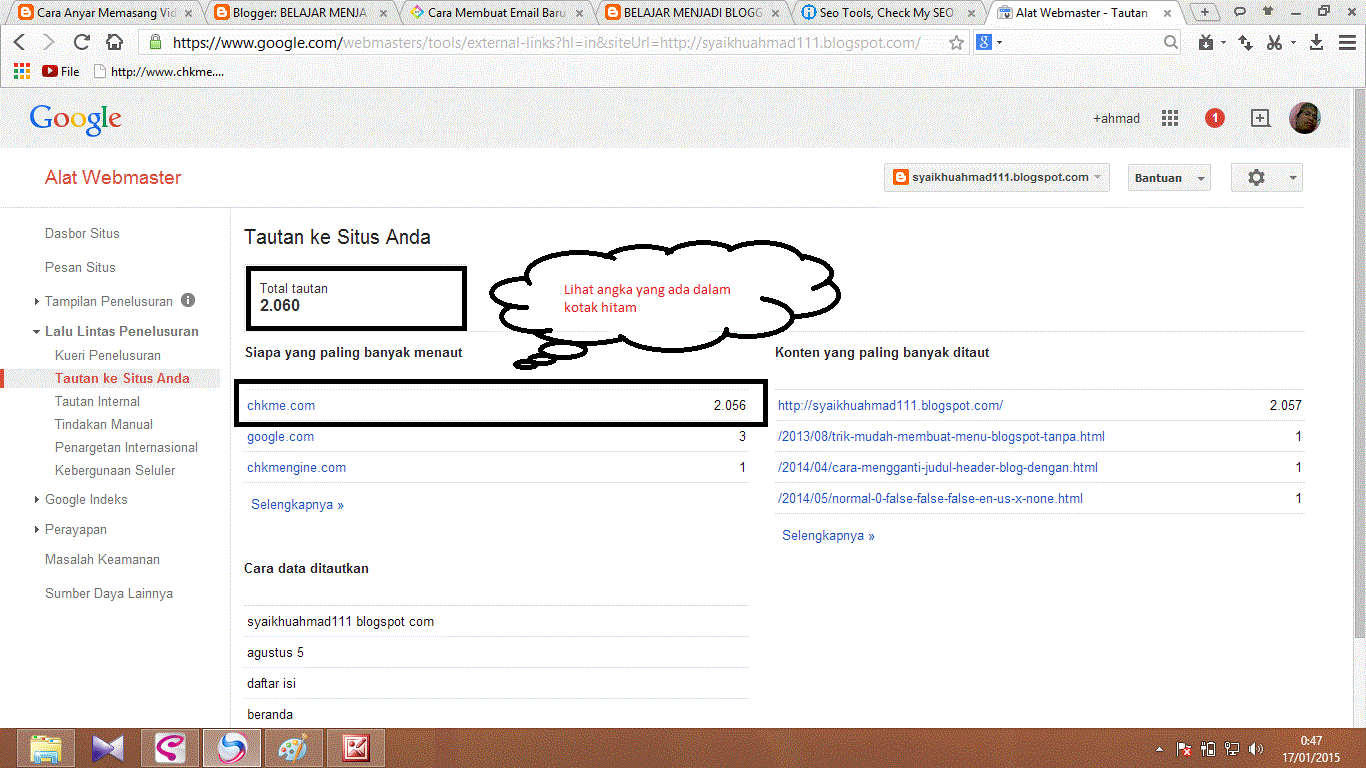Reload the current page
Screen dimensions: 1366x768
[x=82, y=43]
